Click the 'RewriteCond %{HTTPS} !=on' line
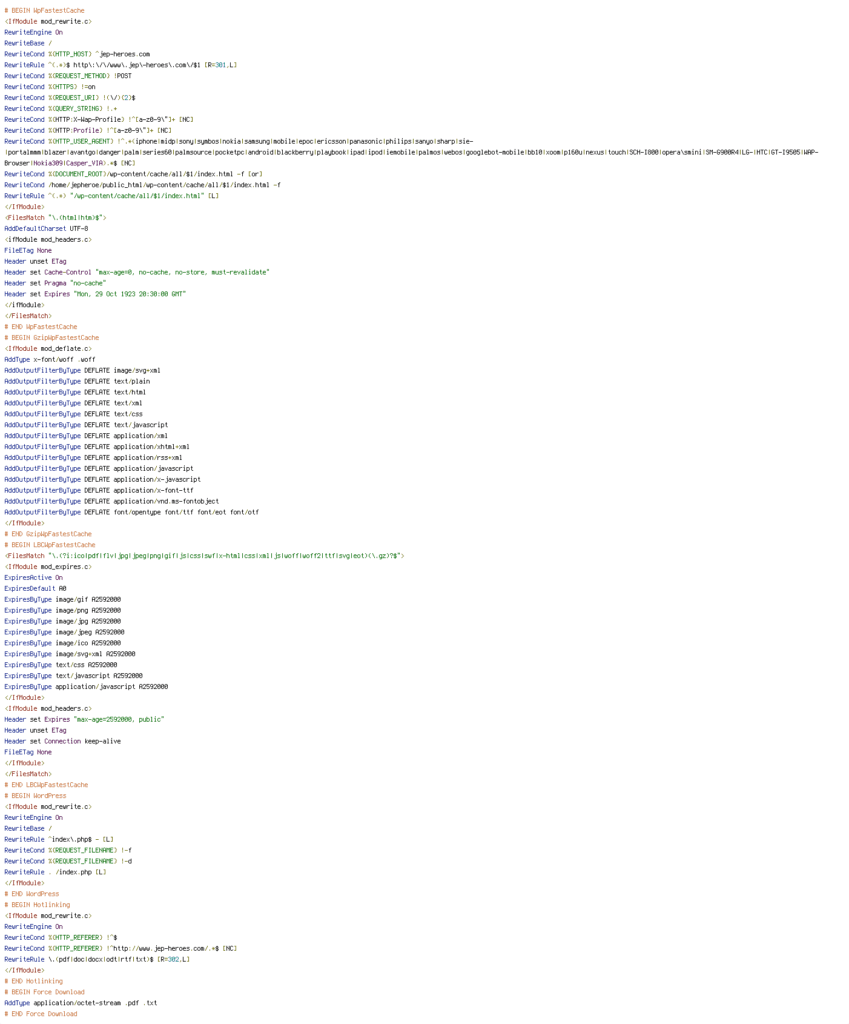 click(x=50, y=87)
